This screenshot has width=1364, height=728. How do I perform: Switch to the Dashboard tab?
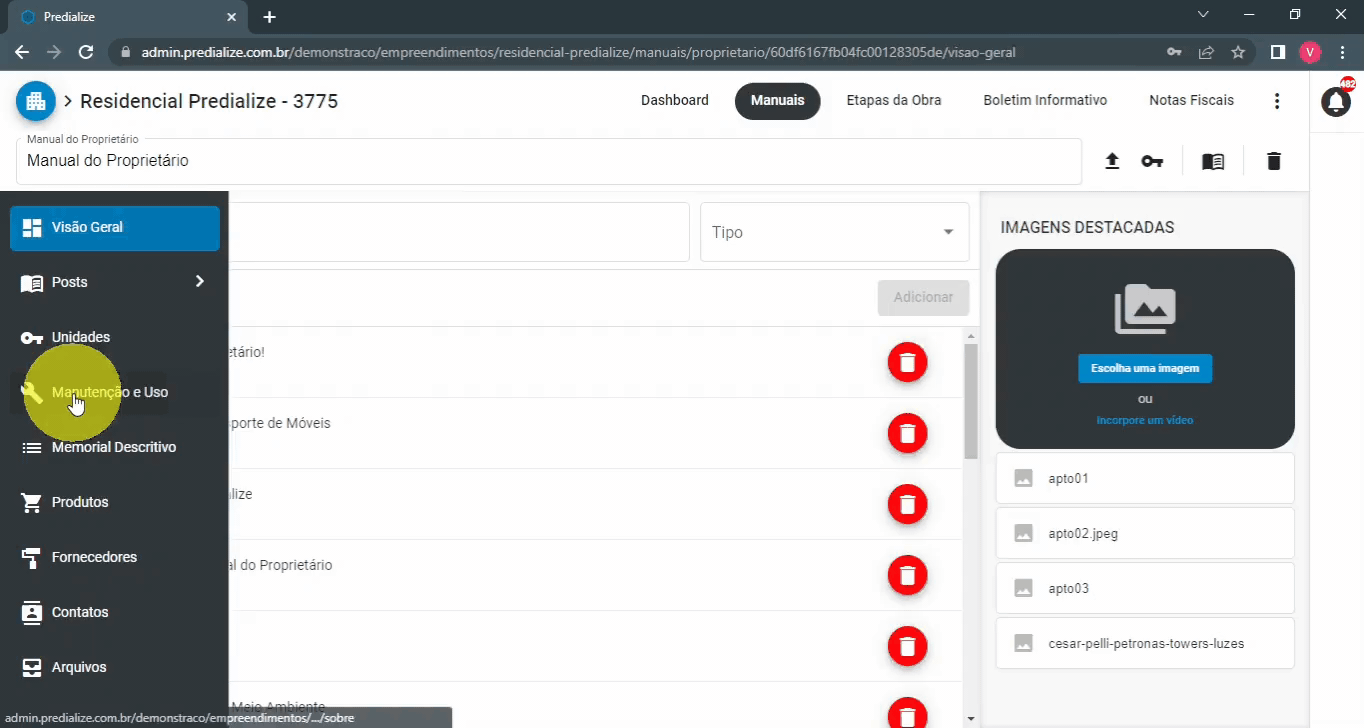click(x=675, y=101)
